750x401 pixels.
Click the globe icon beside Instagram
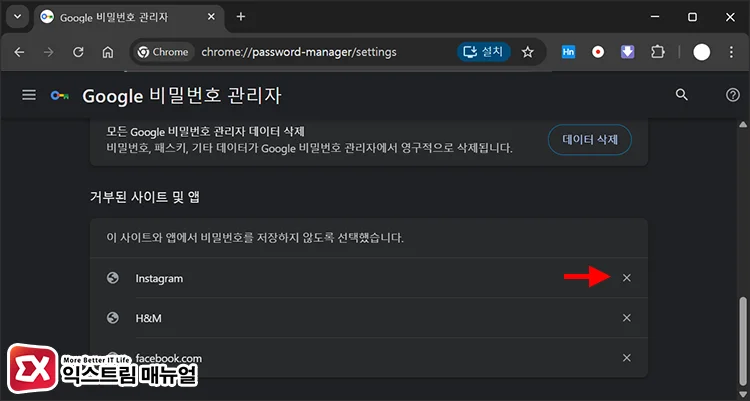click(x=113, y=278)
